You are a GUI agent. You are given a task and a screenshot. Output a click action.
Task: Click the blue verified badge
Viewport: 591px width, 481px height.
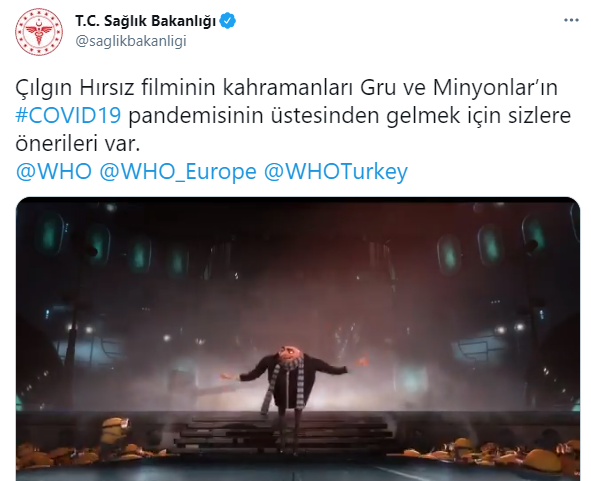228,21
